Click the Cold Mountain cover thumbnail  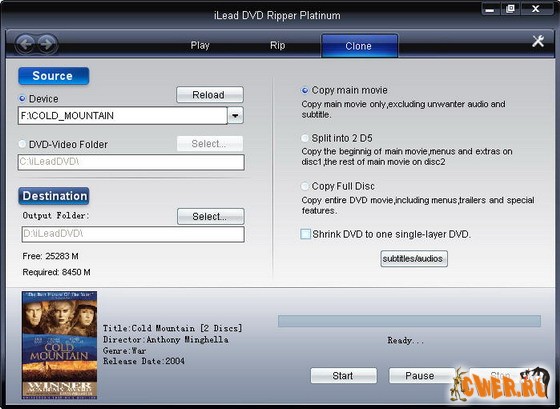tap(59, 345)
